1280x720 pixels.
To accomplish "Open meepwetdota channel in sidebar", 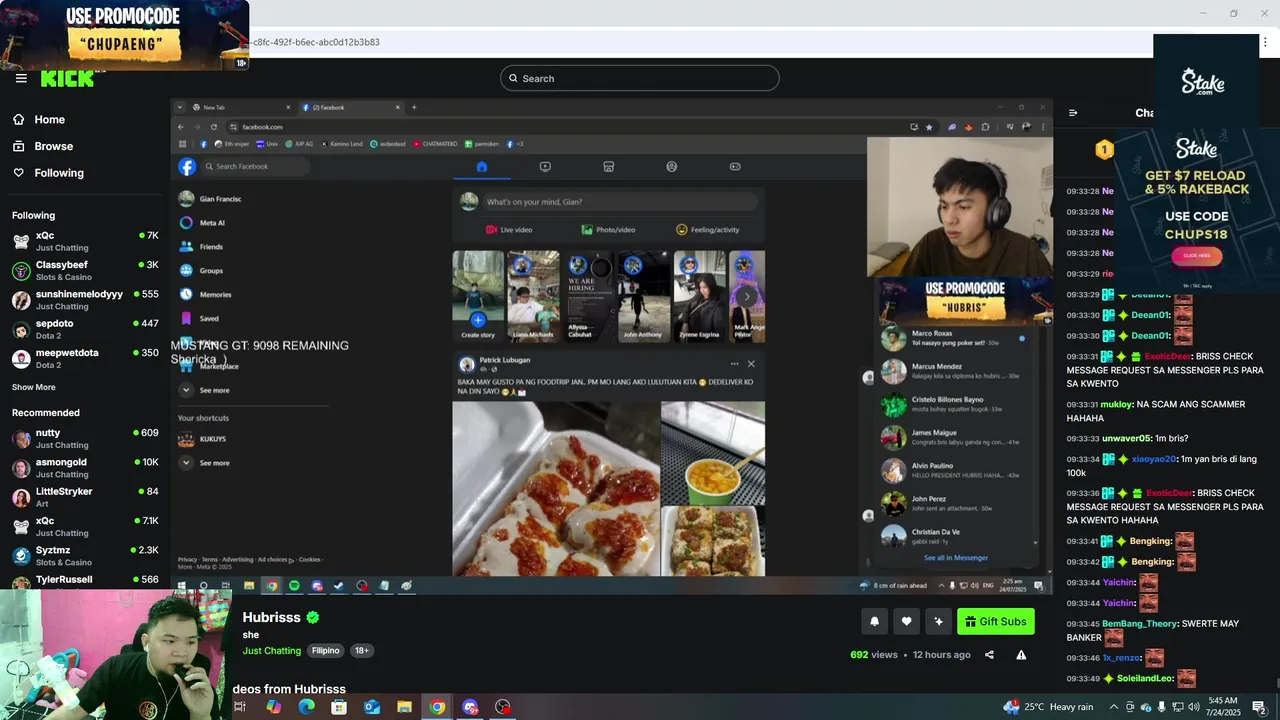I will click(84, 358).
